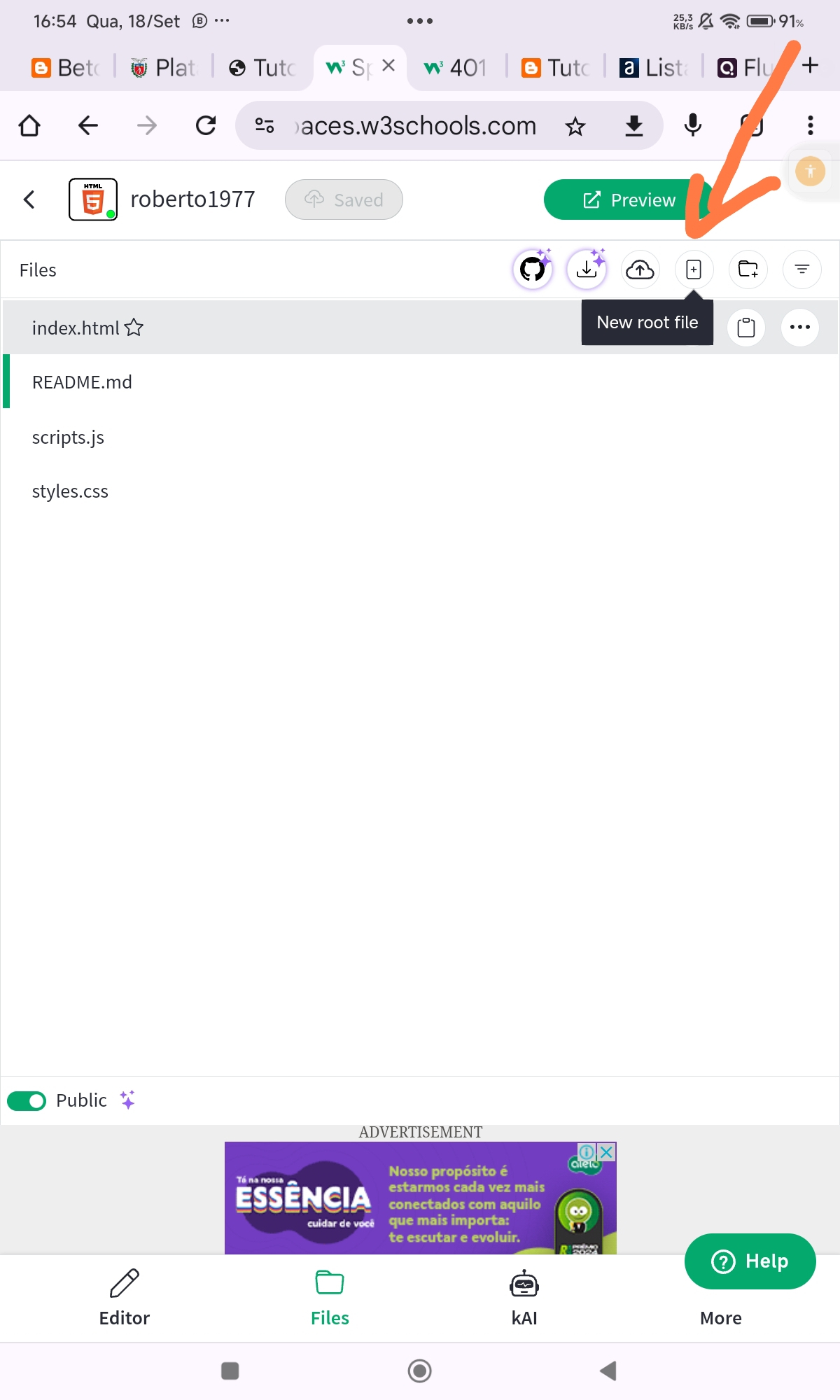Open the browser three-dot menu
The image size is (840, 1400).
810,125
